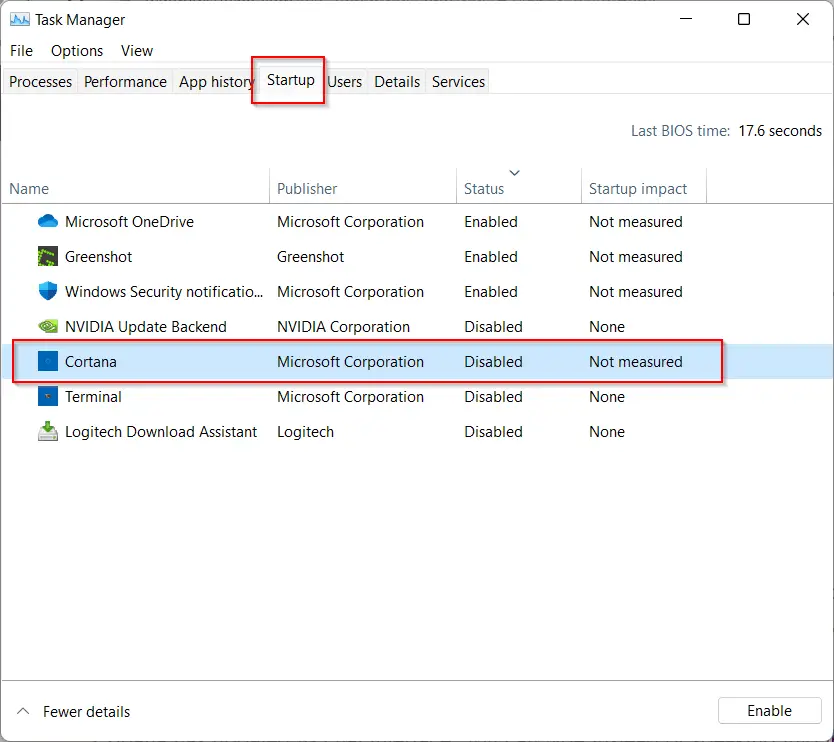
Task: Click the Greenshot app icon
Action: 48,256
